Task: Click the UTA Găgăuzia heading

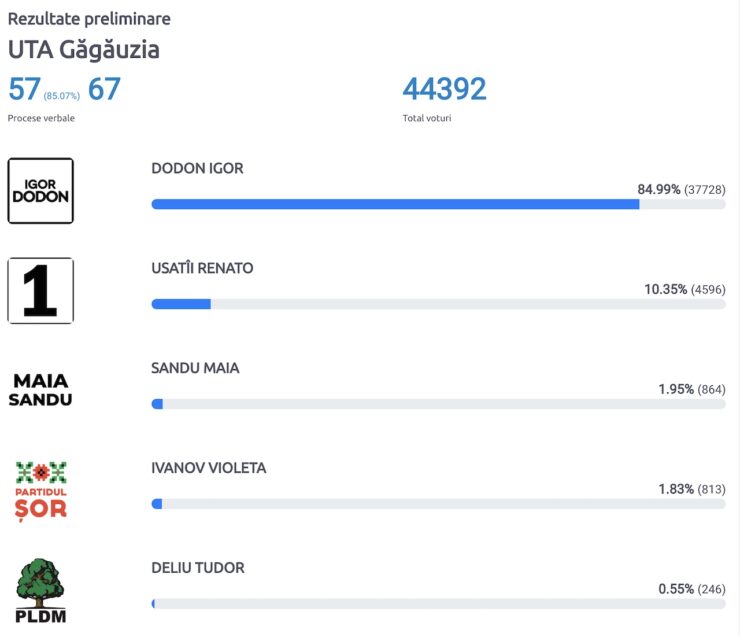Action: pos(84,50)
